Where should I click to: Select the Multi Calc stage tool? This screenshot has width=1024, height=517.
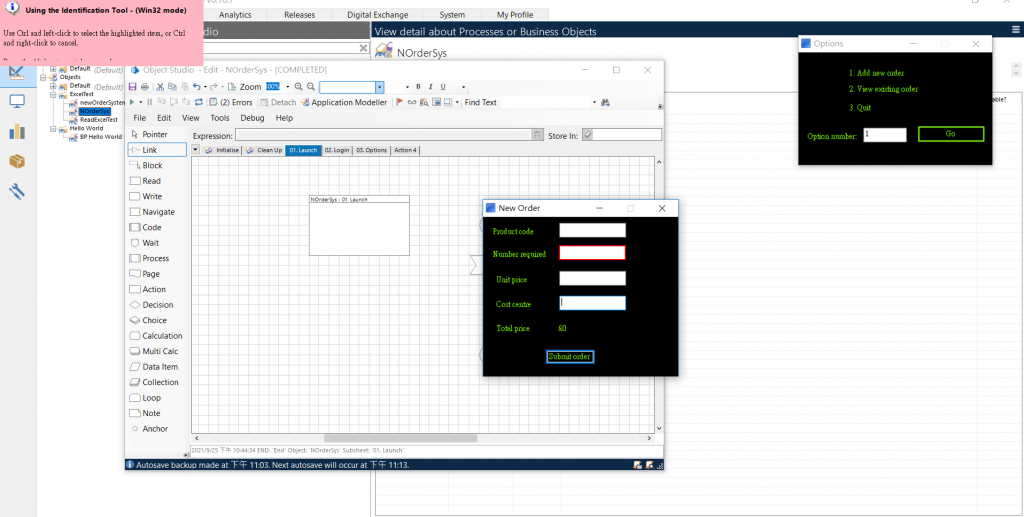click(157, 351)
